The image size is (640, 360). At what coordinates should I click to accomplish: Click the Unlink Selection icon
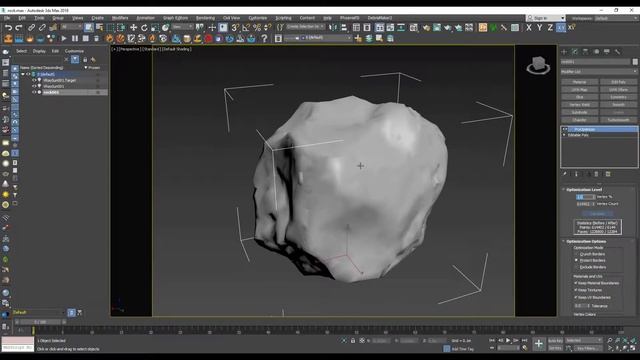42,27
